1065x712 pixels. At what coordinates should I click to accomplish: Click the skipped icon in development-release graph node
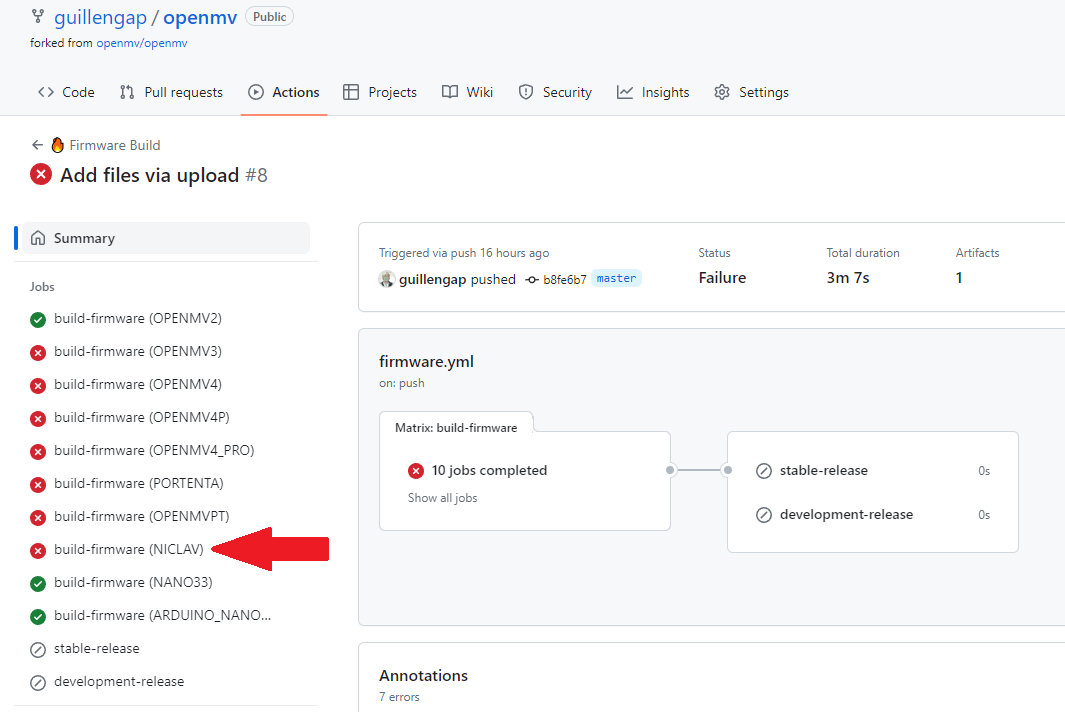click(x=764, y=515)
